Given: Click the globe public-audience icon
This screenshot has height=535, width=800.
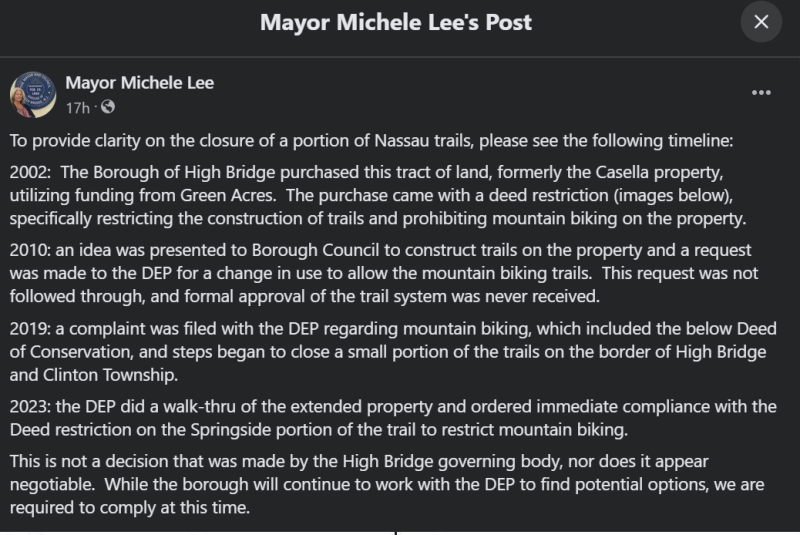Looking at the screenshot, I should [x=107, y=107].
